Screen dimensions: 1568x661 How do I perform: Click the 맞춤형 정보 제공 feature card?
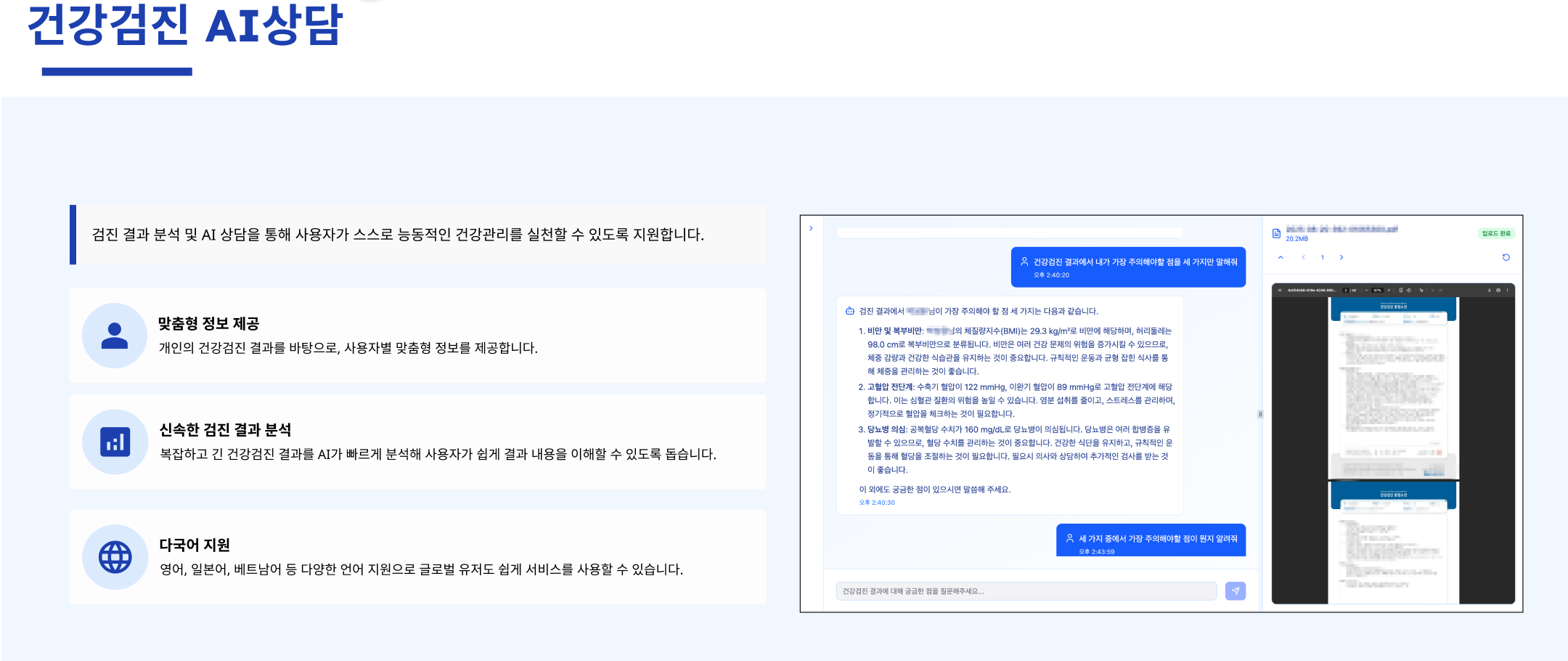pos(417,336)
